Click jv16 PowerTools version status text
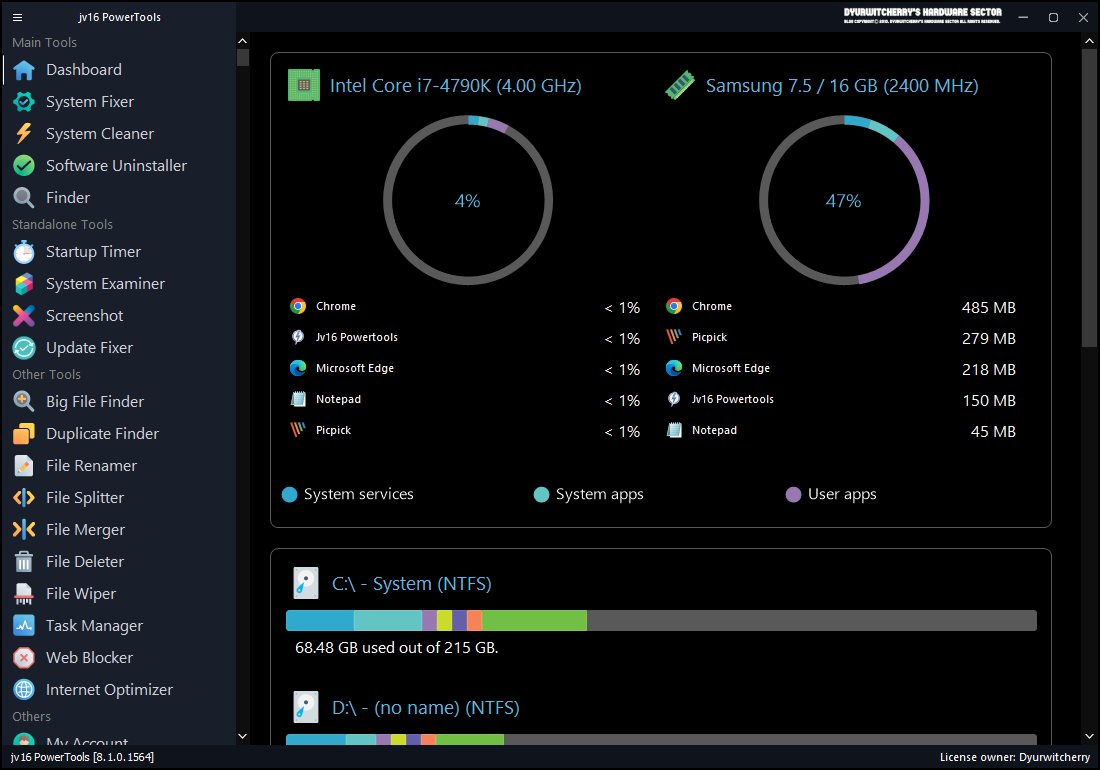Image resolution: width=1100 pixels, height=770 pixels. click(82, 757)
